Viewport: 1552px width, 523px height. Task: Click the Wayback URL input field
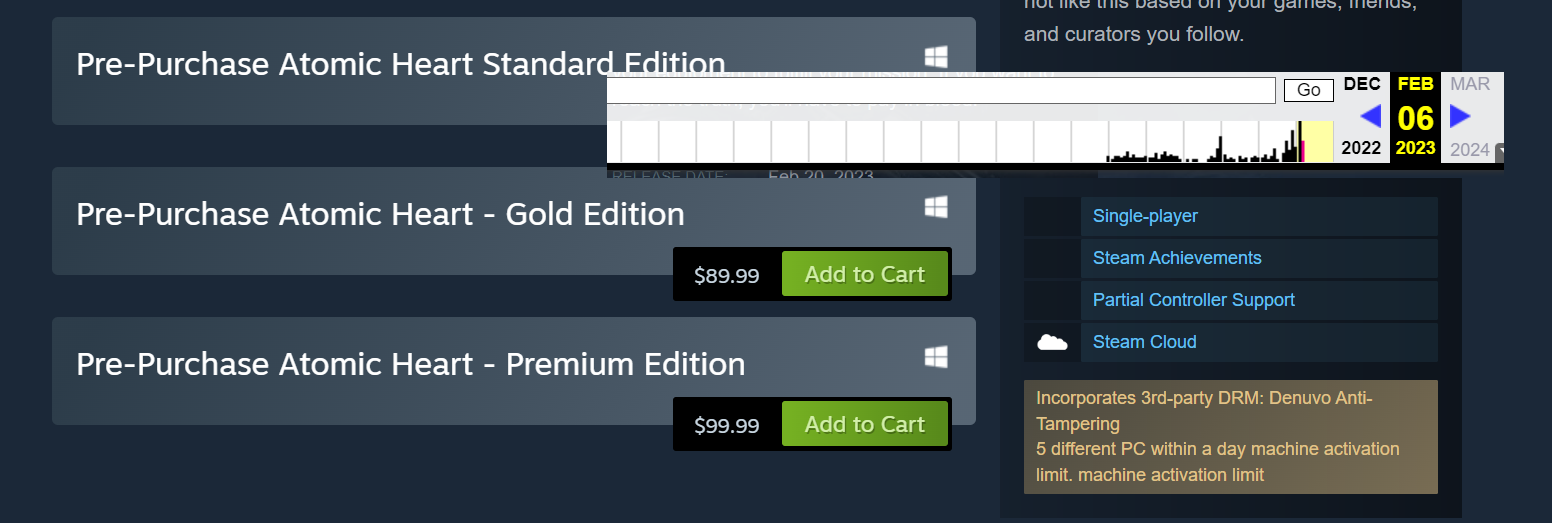(940, 90)
